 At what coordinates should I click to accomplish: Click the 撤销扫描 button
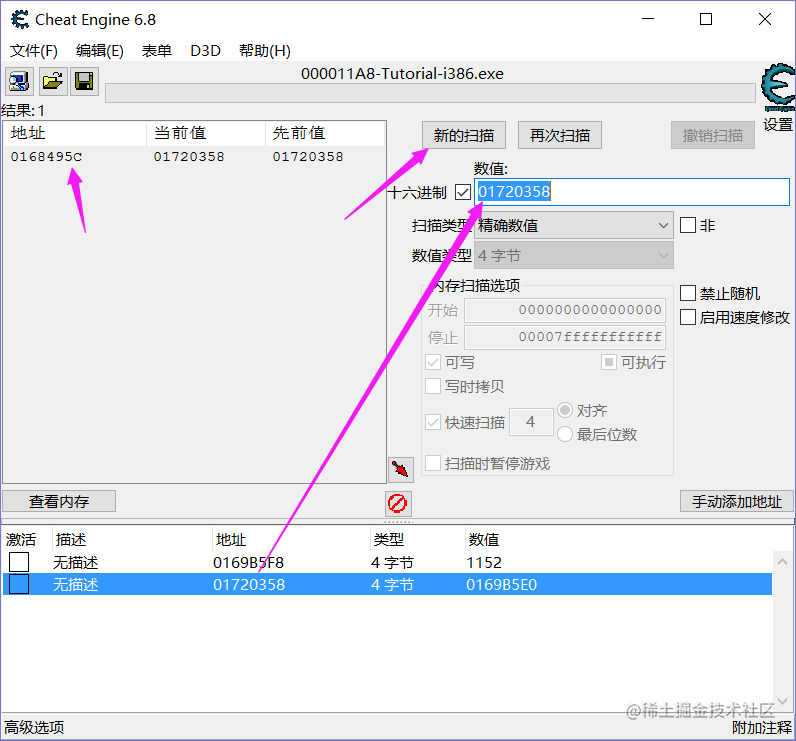click(712, 136)
